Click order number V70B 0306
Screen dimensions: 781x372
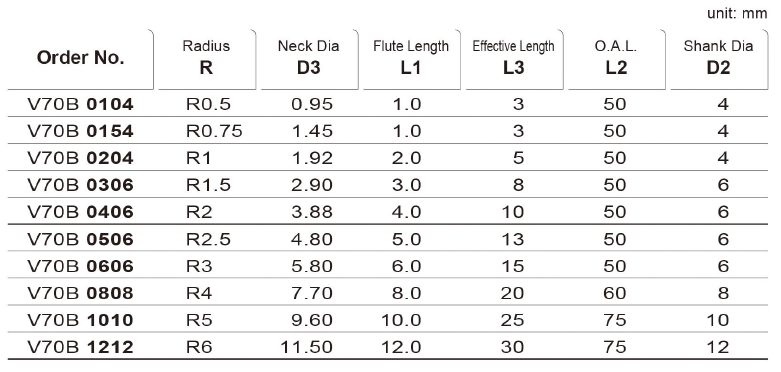point(80,185)
